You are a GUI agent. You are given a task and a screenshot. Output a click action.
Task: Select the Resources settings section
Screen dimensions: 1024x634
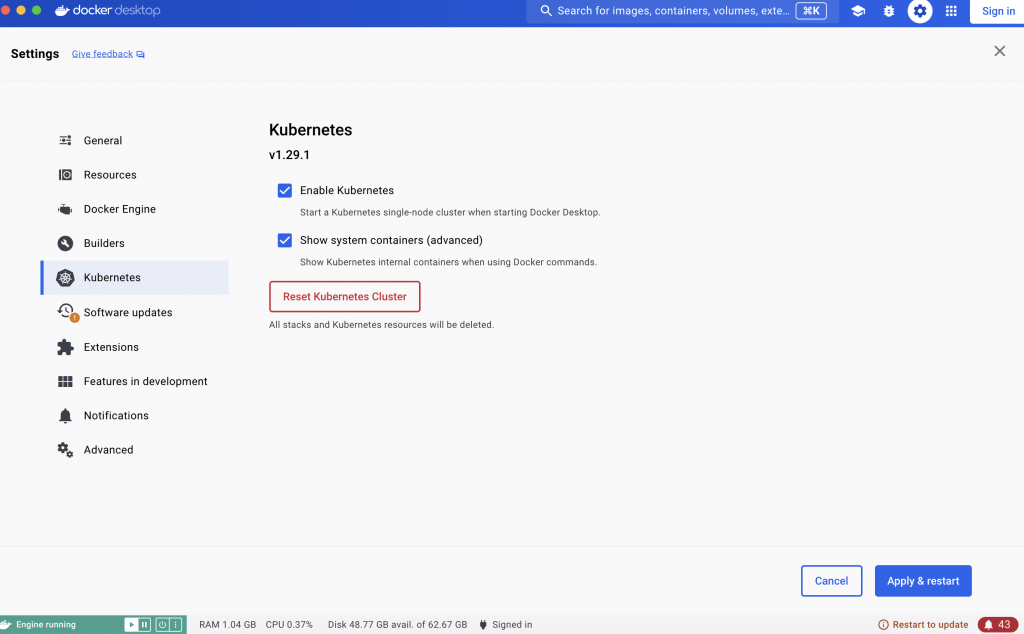110,175
